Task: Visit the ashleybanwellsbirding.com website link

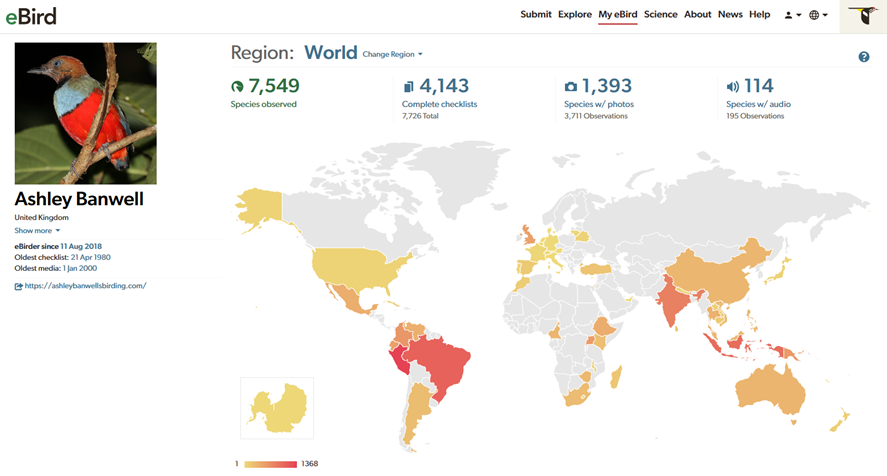Action: pyautogui.click(x=85, y=286)
